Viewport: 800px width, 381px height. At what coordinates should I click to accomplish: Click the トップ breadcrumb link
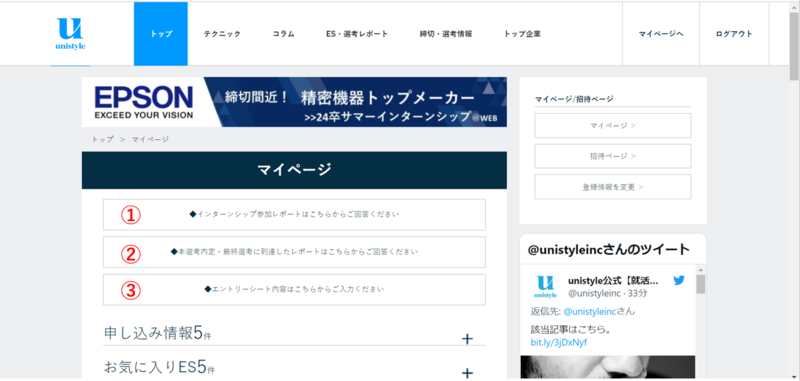click(103, 139)
